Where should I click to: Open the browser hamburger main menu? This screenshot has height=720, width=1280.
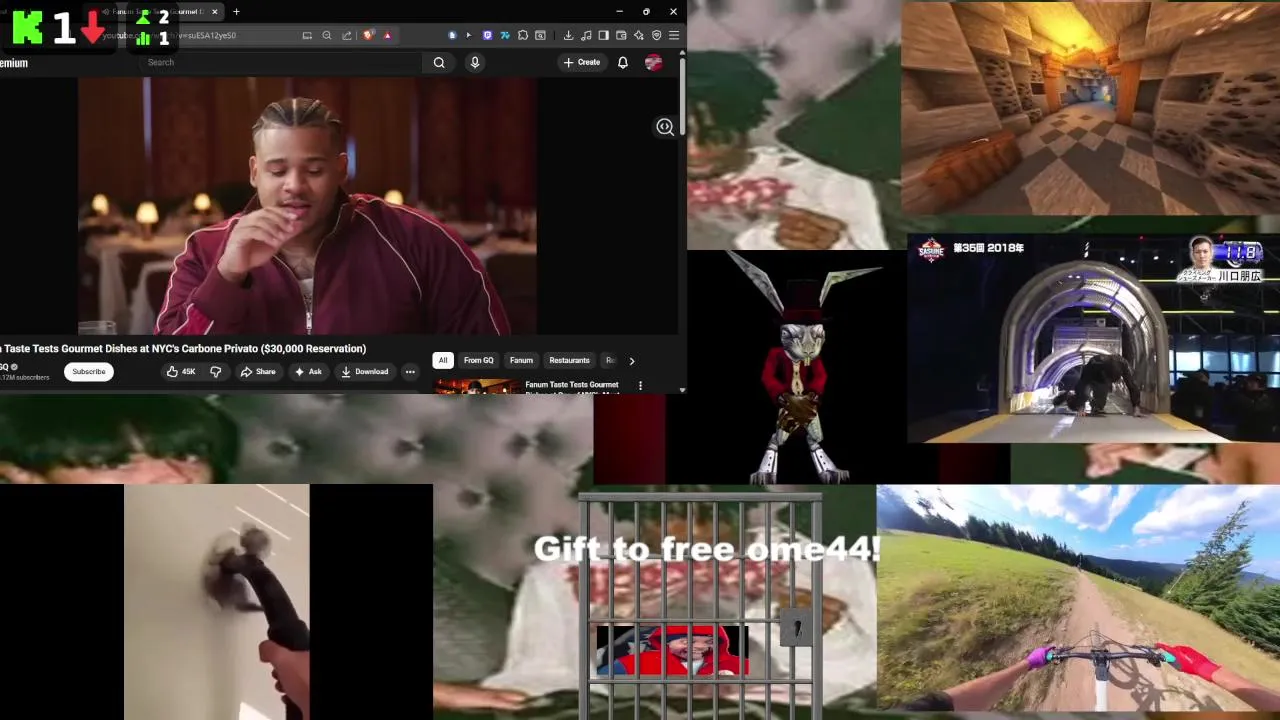(x=674, y=35)
